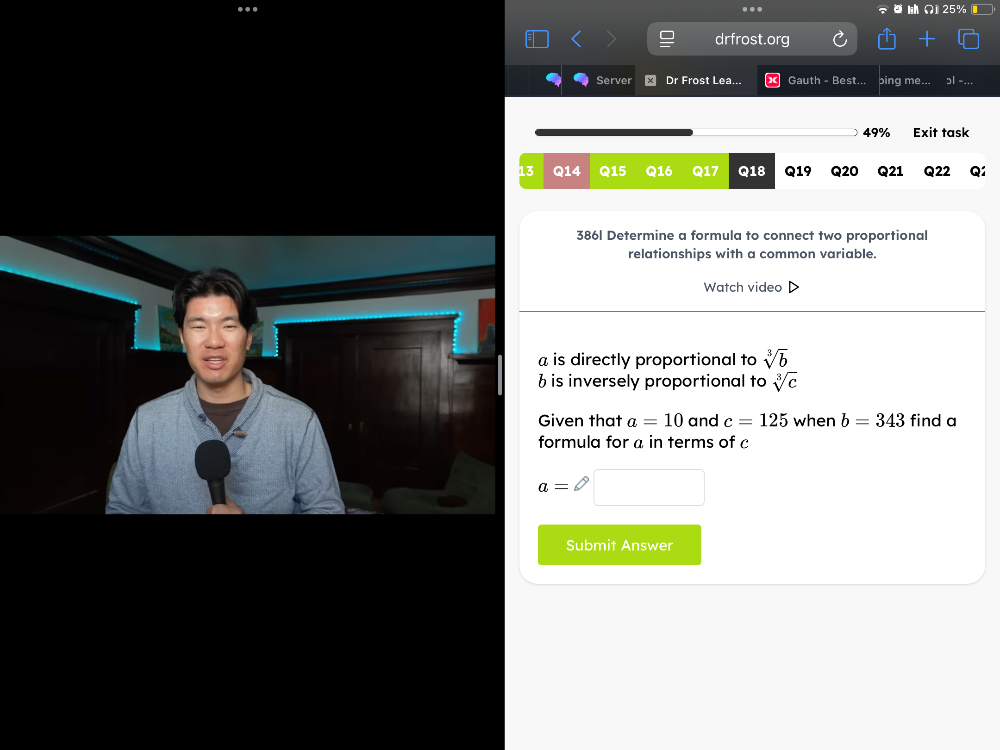Jump to question Q14
The image size is (1000, 750).
tap(567, 171)
